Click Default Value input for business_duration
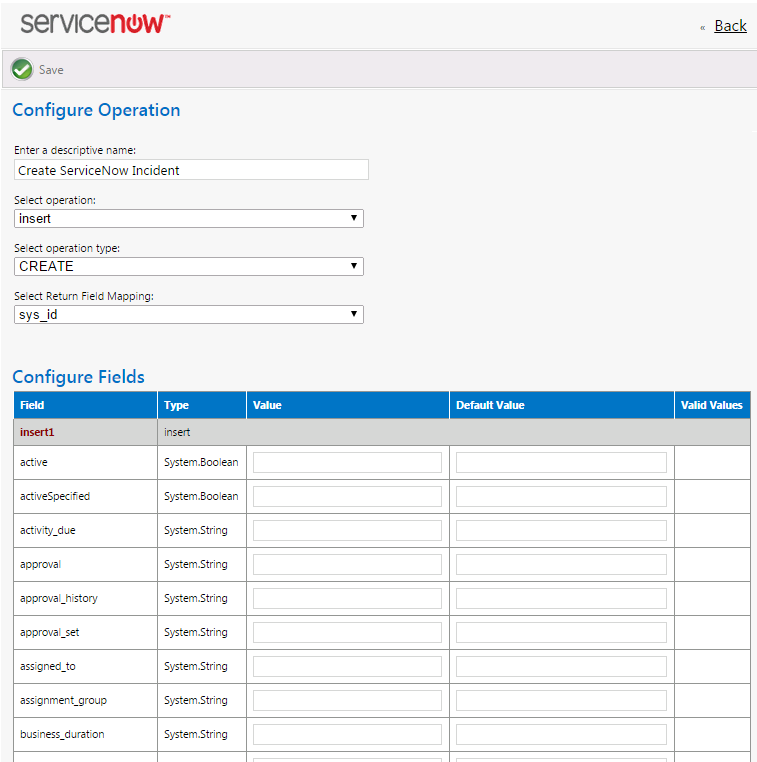 tap(561, 734)
